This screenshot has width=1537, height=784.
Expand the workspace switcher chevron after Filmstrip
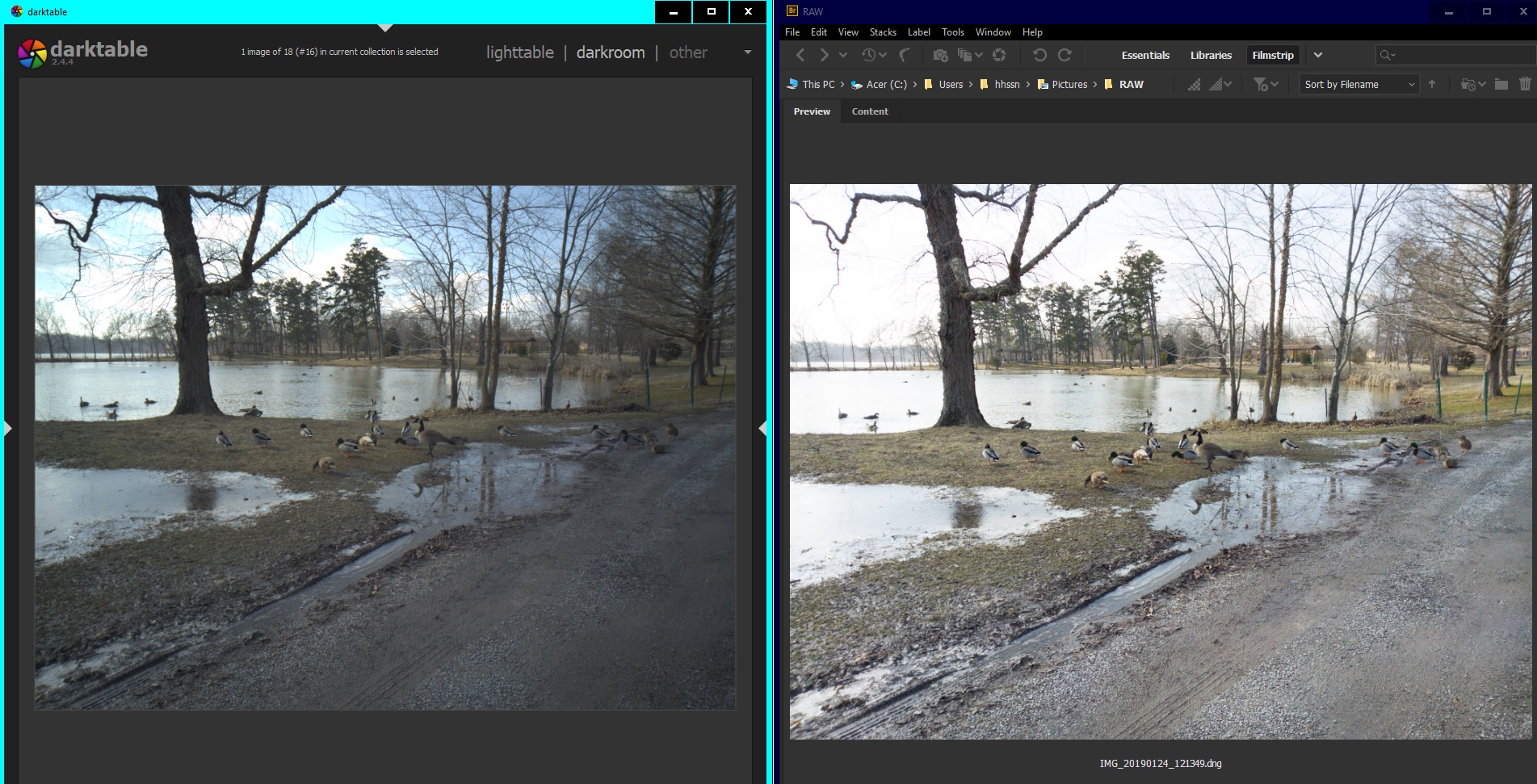(x=1318, y=55)
